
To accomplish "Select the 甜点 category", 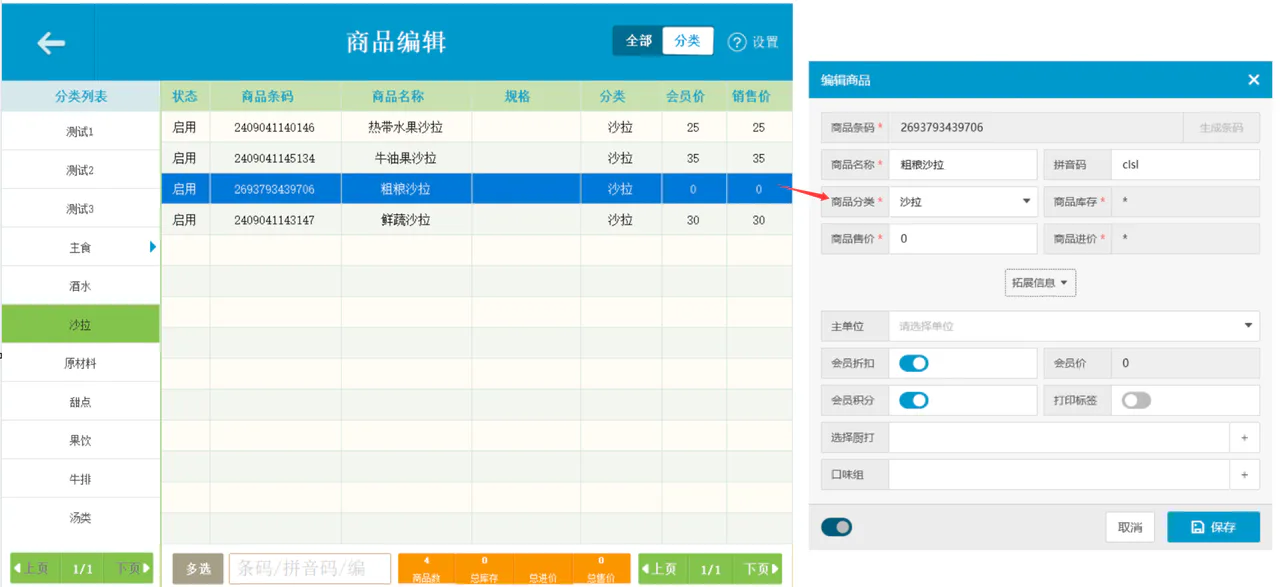I will 80,402.
